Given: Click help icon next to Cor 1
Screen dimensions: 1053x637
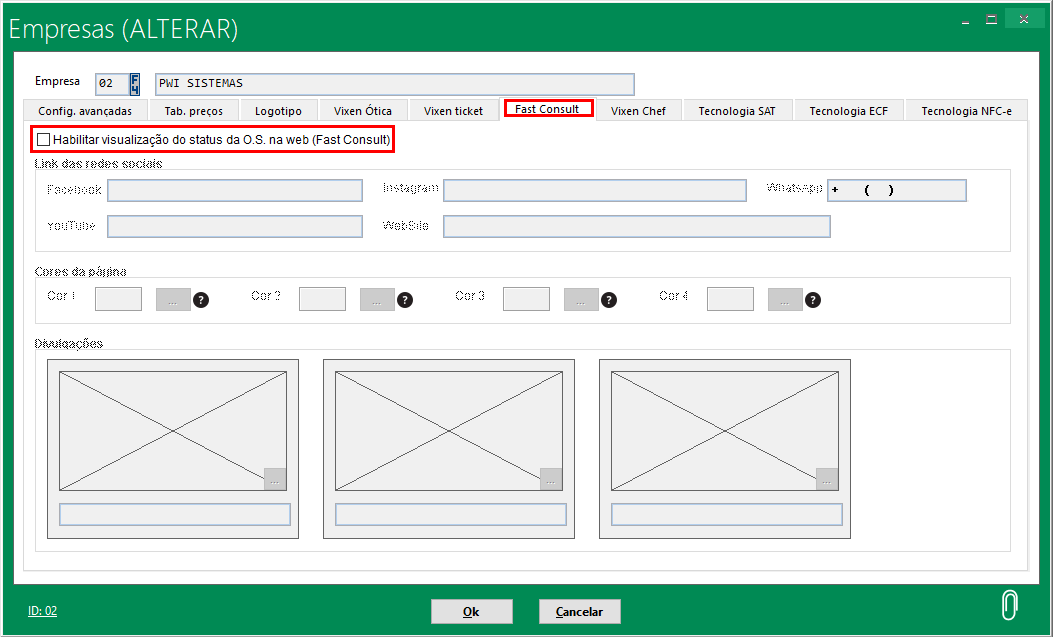Looking at the screenshot, I should (201, 299).
